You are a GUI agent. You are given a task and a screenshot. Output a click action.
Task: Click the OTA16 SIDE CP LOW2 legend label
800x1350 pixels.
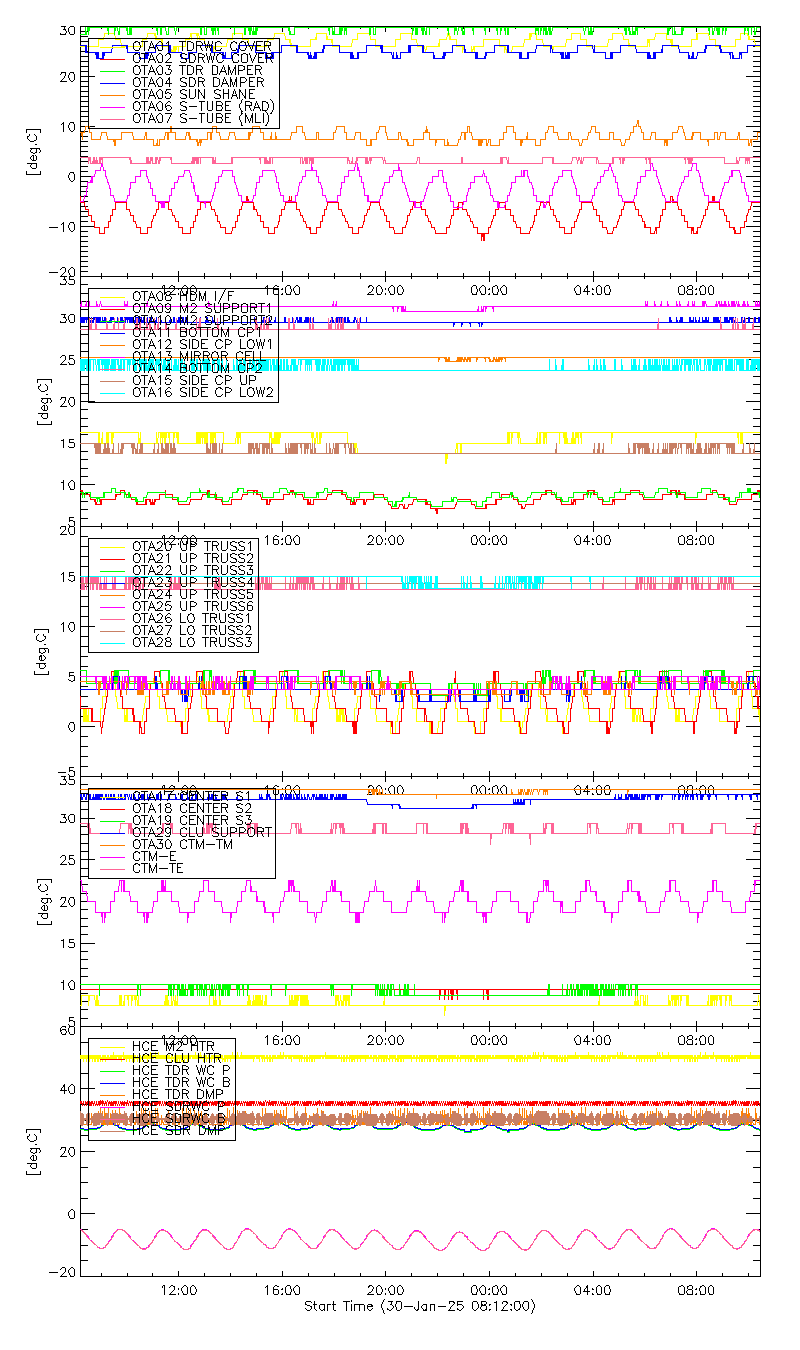202,392
